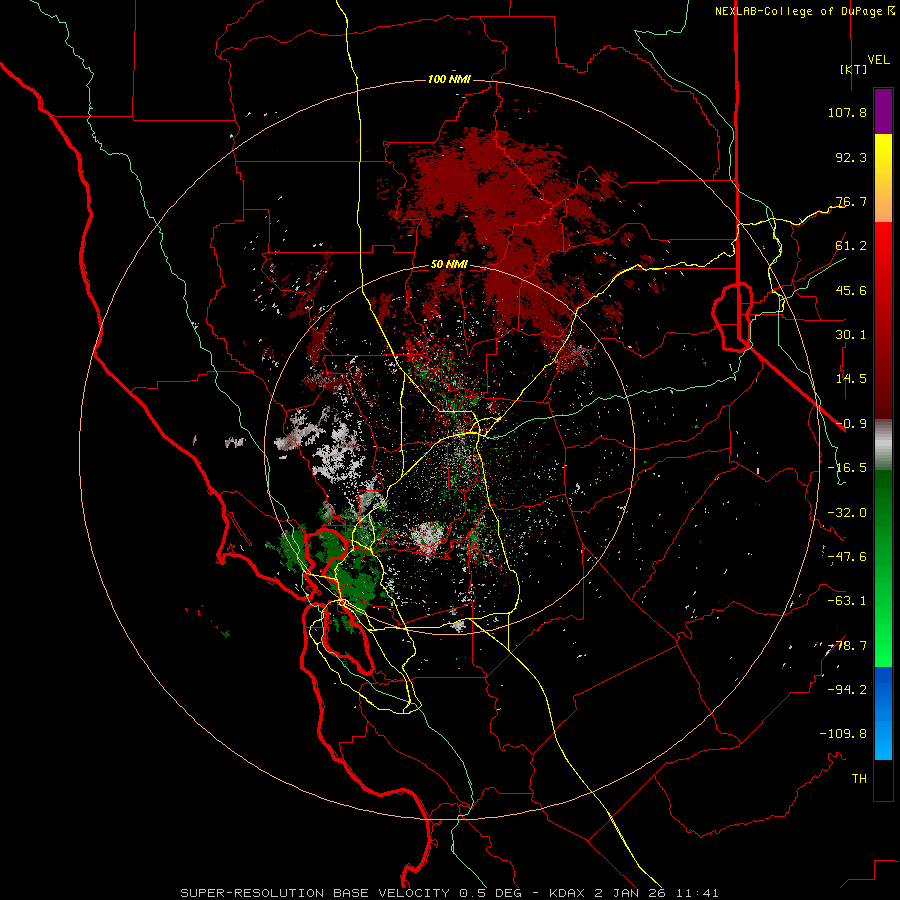Select the 92.3 scale value
This screenshot has width=900, height=900.
851,157
